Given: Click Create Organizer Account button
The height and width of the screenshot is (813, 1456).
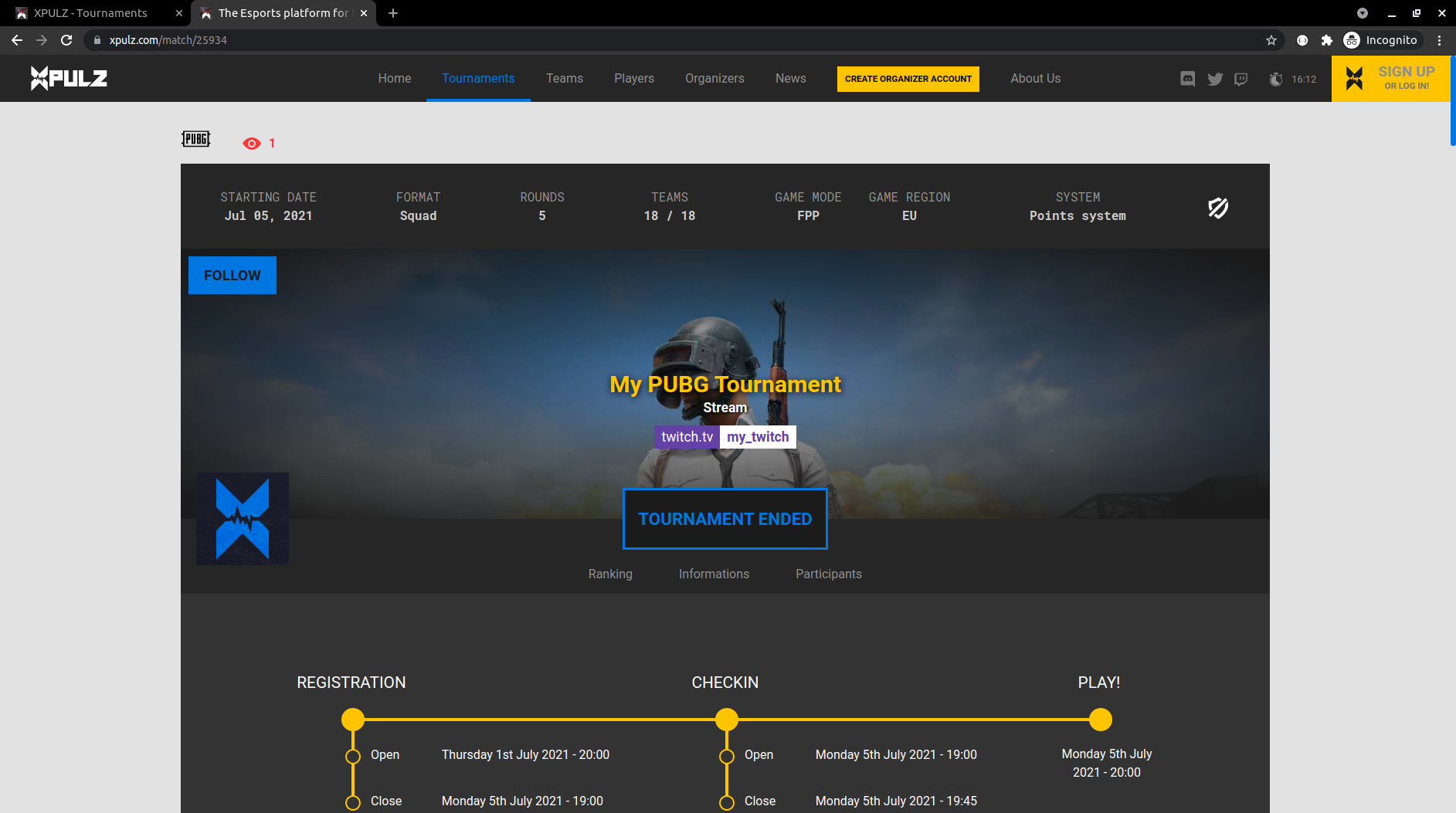Looking at the screenshot, I should pyautogui.click(x=908, y=79).
